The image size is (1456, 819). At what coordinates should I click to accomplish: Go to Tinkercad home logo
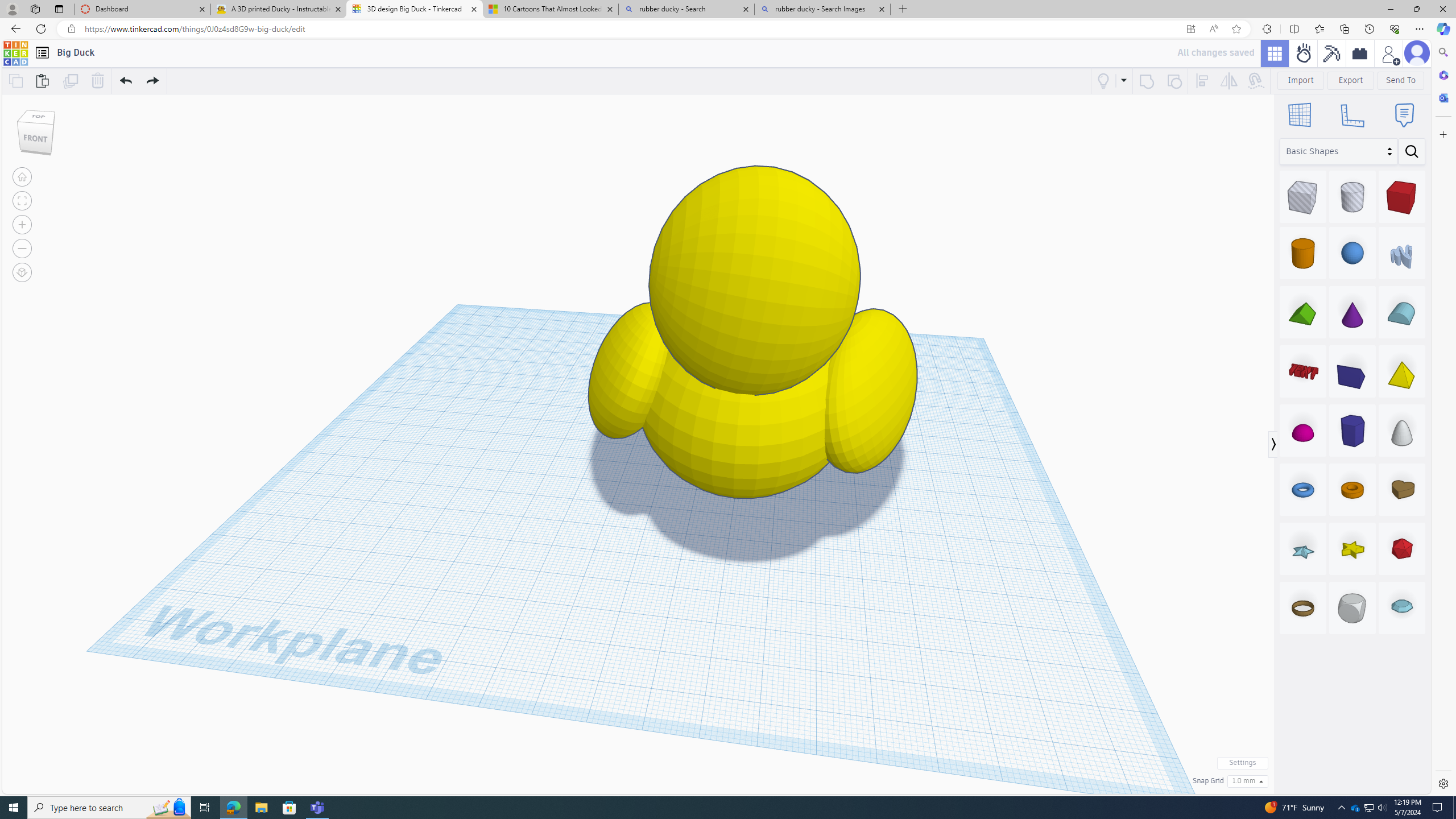[x=15, y=53]
